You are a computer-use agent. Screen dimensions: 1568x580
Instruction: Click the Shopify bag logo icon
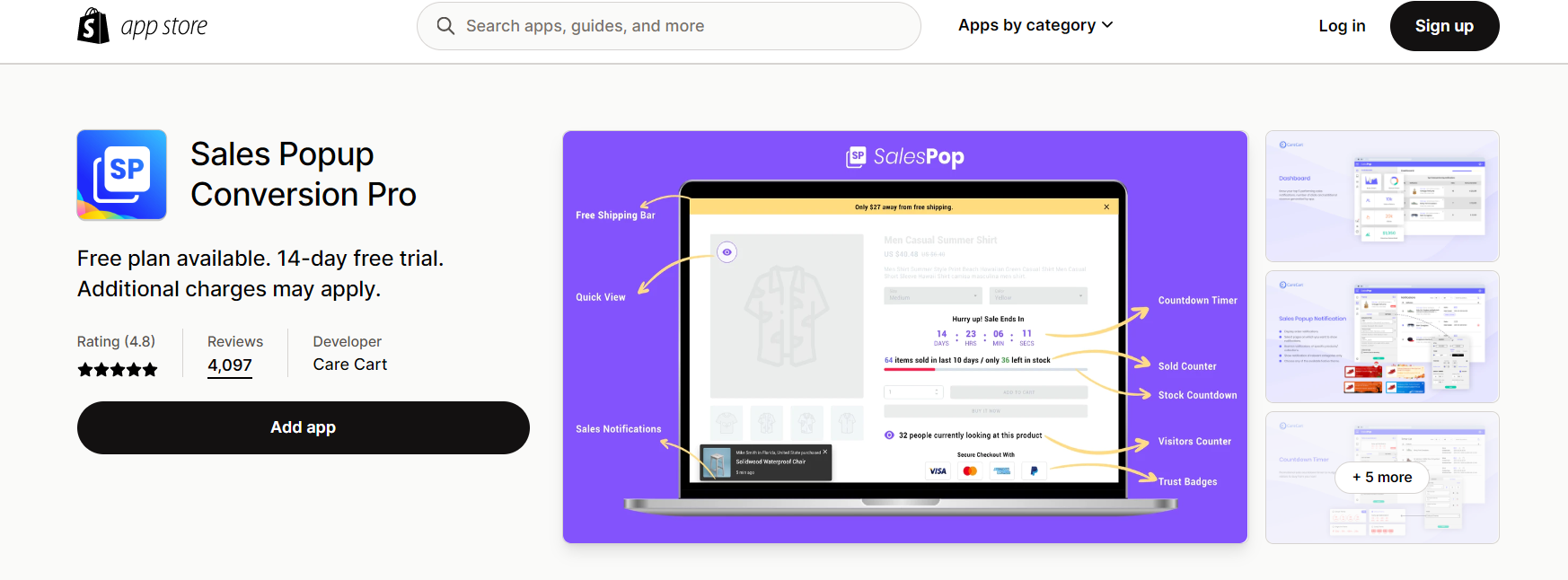(x=93, y=26)
